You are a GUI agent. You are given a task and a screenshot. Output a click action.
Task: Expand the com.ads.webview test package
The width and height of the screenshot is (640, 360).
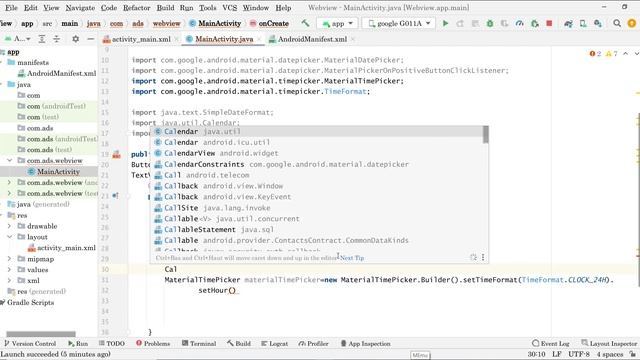pos(10,193)
